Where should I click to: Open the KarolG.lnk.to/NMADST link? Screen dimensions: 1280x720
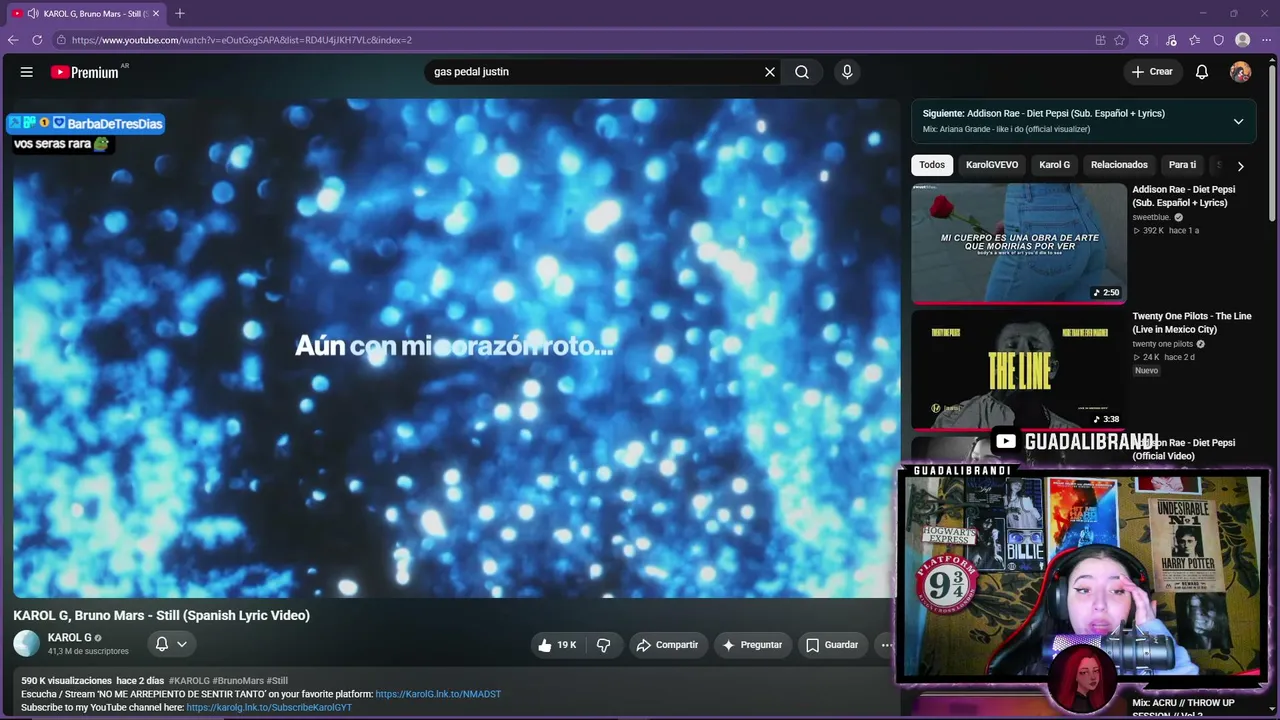point(438,694)
